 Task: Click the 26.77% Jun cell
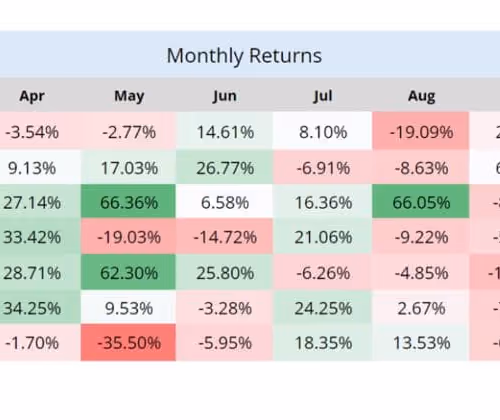click(224, 167)
